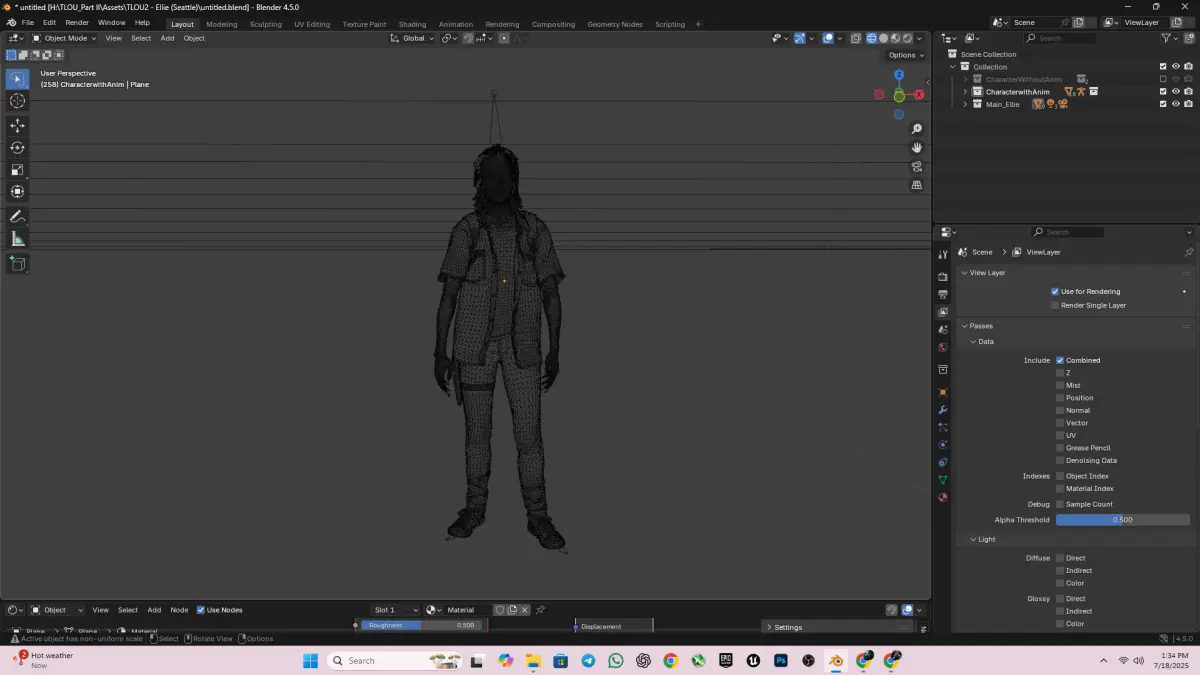Switch to orthographic/perspective grid view icon
The width and height of the screenshot is (1200, 675).
point(916,185)
